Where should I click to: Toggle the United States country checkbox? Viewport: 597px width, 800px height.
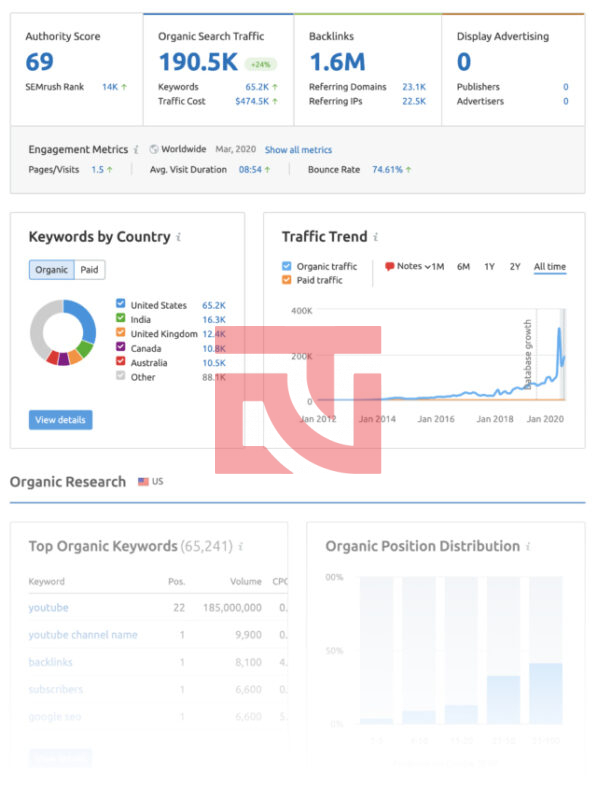tap(120, 304)
